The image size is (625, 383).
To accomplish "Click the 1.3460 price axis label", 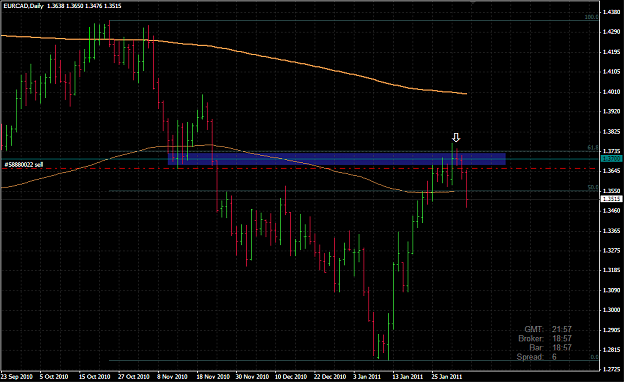I will (x=612, y=210).
